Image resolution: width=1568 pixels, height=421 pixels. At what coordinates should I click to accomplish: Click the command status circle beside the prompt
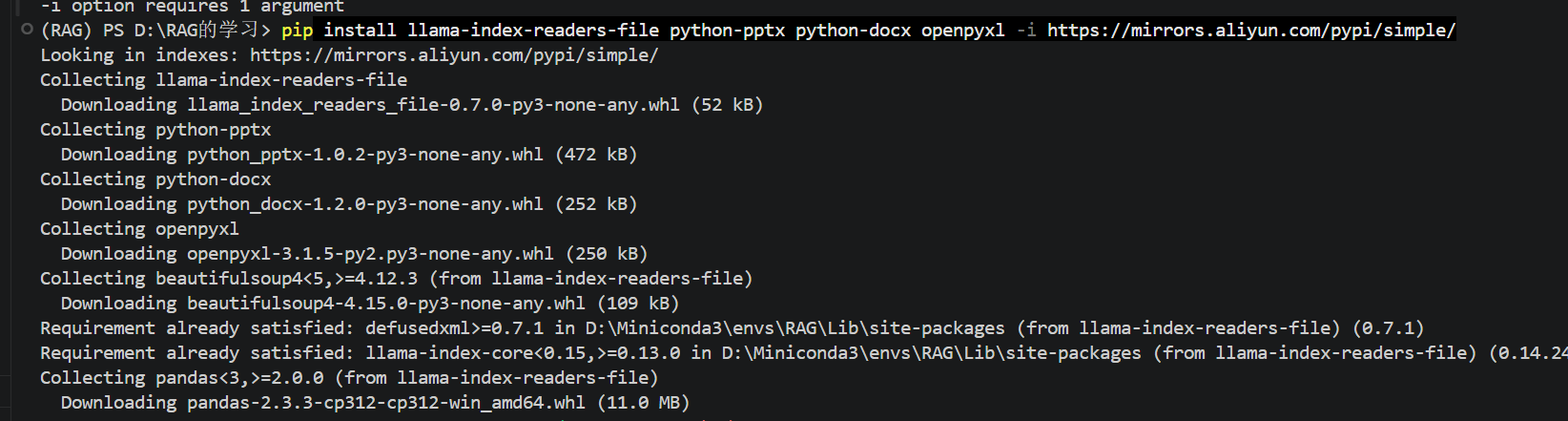click(27, 30)
